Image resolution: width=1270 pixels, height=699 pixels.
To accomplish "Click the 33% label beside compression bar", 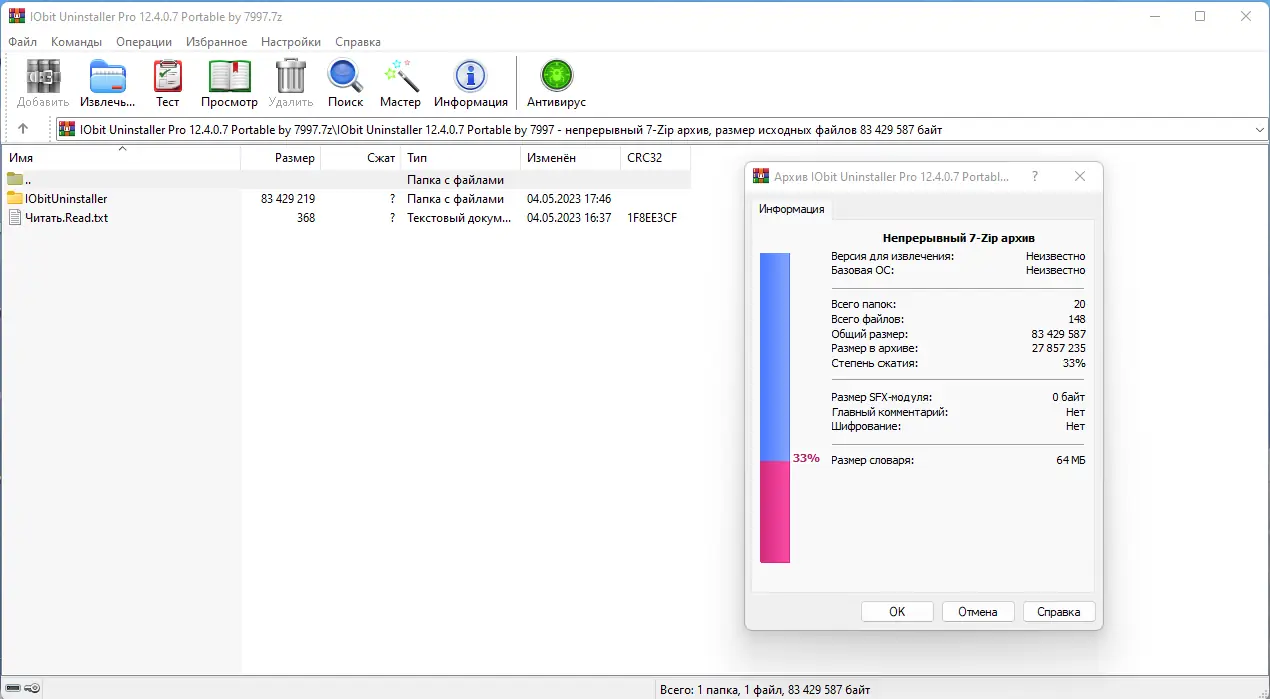I will pyautogui.click(x=806, y=458).
